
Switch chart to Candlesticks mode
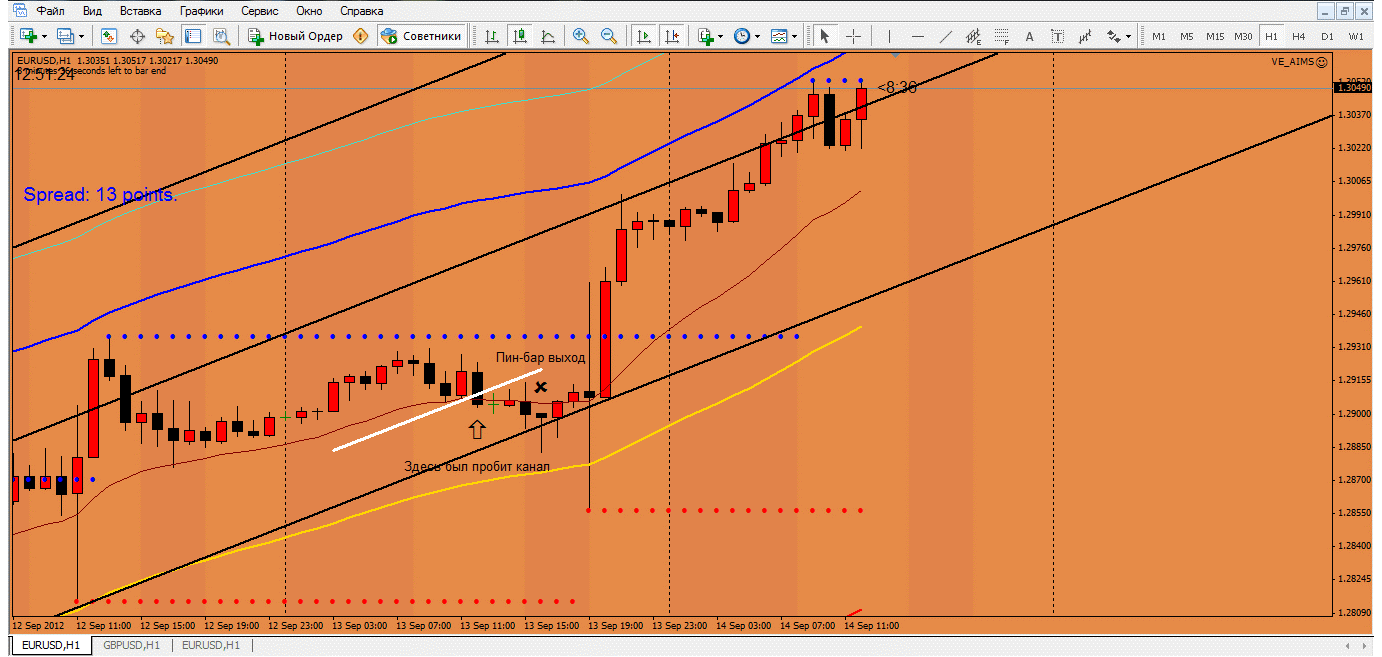point(520,36)
